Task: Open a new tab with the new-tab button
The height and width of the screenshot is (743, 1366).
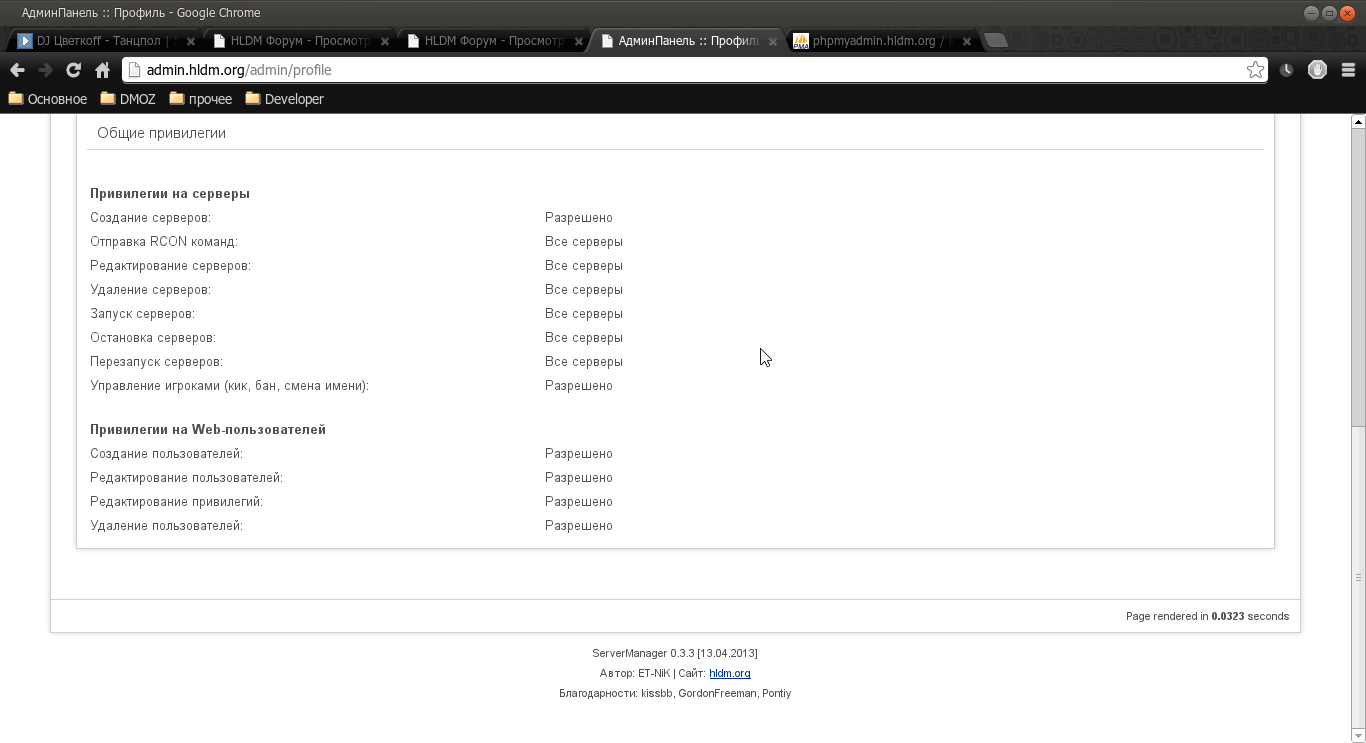Action: tap(995, 41)
